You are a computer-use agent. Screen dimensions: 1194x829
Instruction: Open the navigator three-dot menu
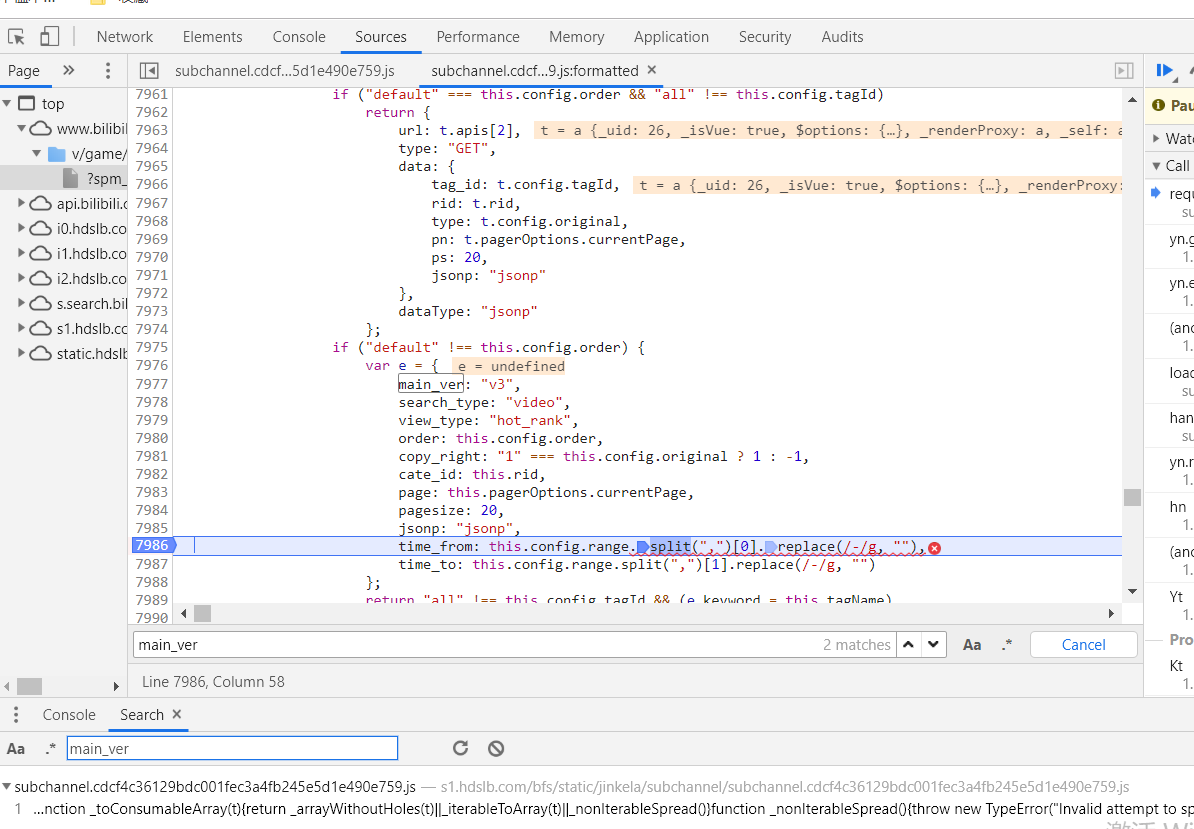pyautogui.click(x=108, y=71)
